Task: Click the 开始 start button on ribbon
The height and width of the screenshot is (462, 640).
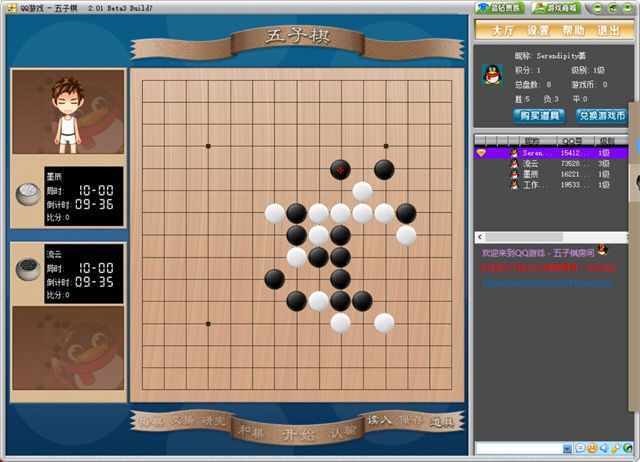Action: pyautogui.click(x=298, y=434)
